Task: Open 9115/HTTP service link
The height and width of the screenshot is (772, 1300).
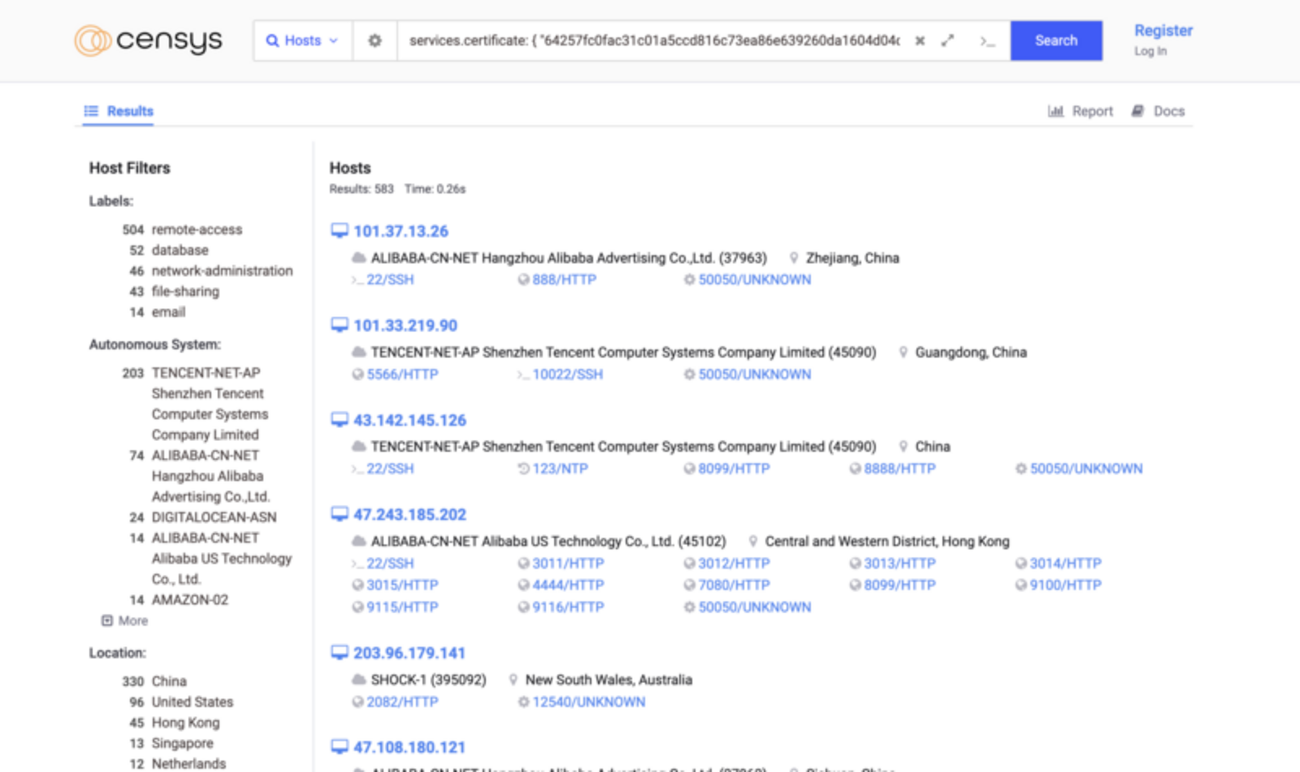Action: pos(402,607)
